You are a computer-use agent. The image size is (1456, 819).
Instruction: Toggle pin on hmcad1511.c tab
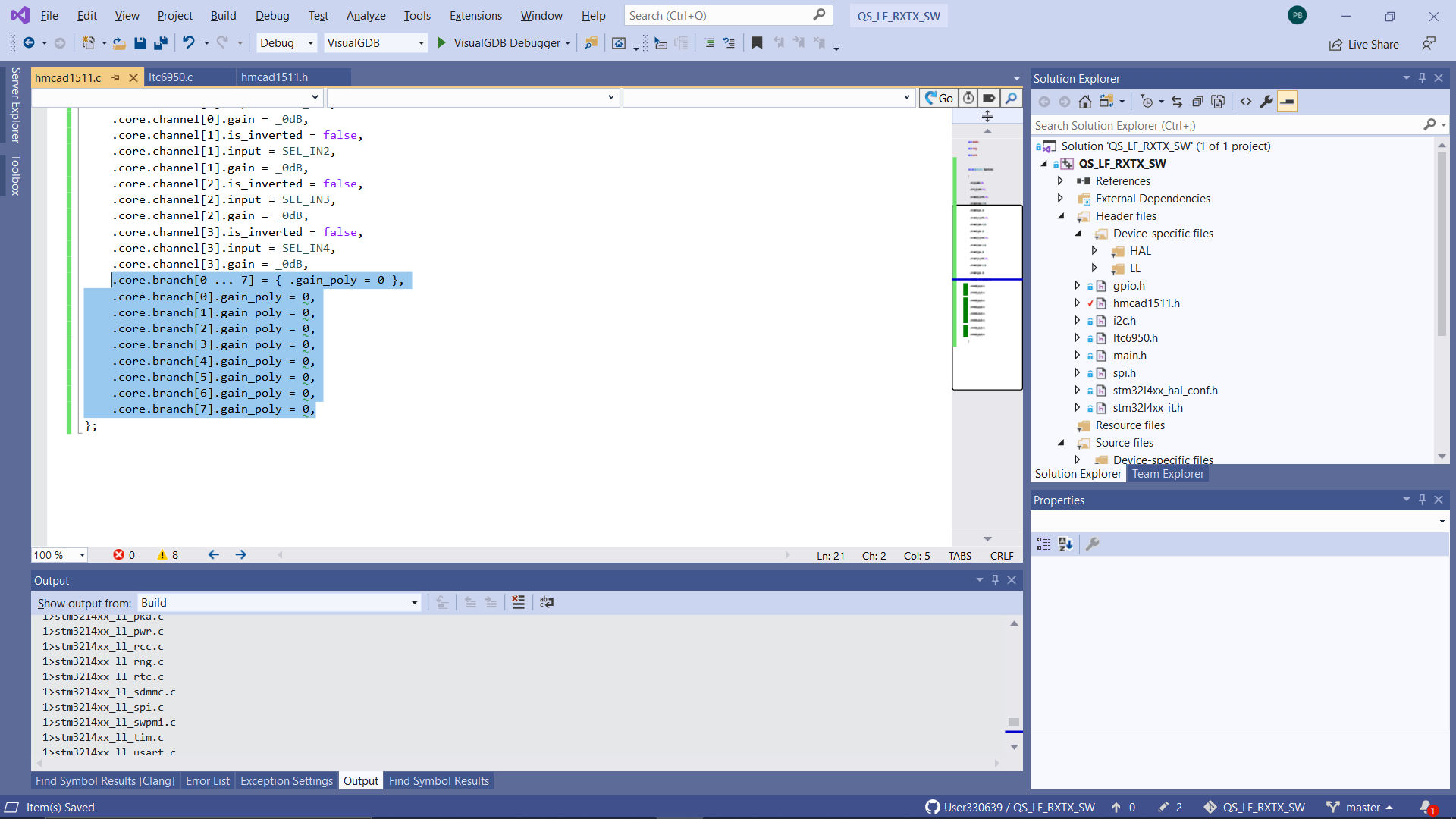coord(116,77)
